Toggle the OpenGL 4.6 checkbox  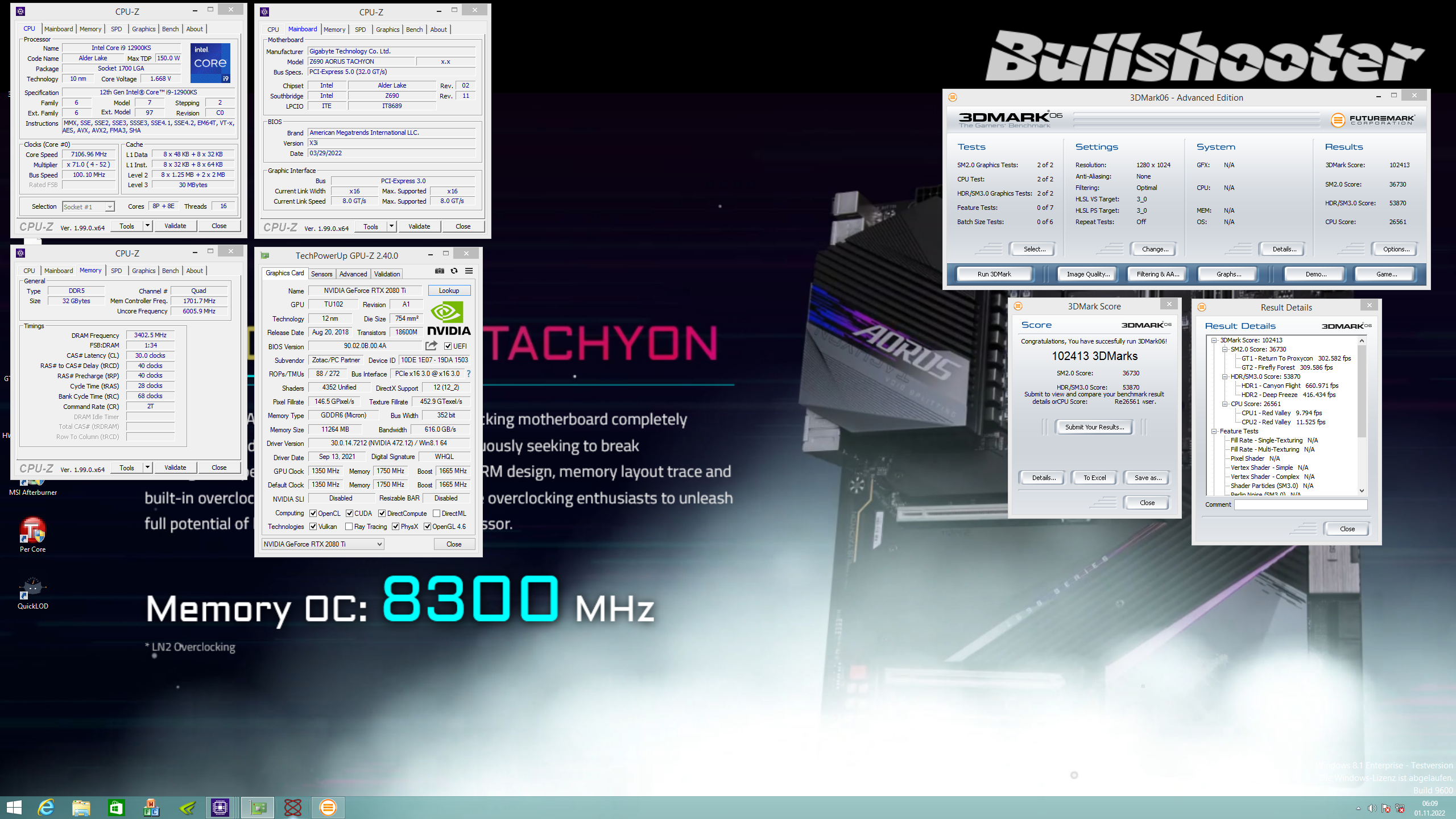click(427, 527)
